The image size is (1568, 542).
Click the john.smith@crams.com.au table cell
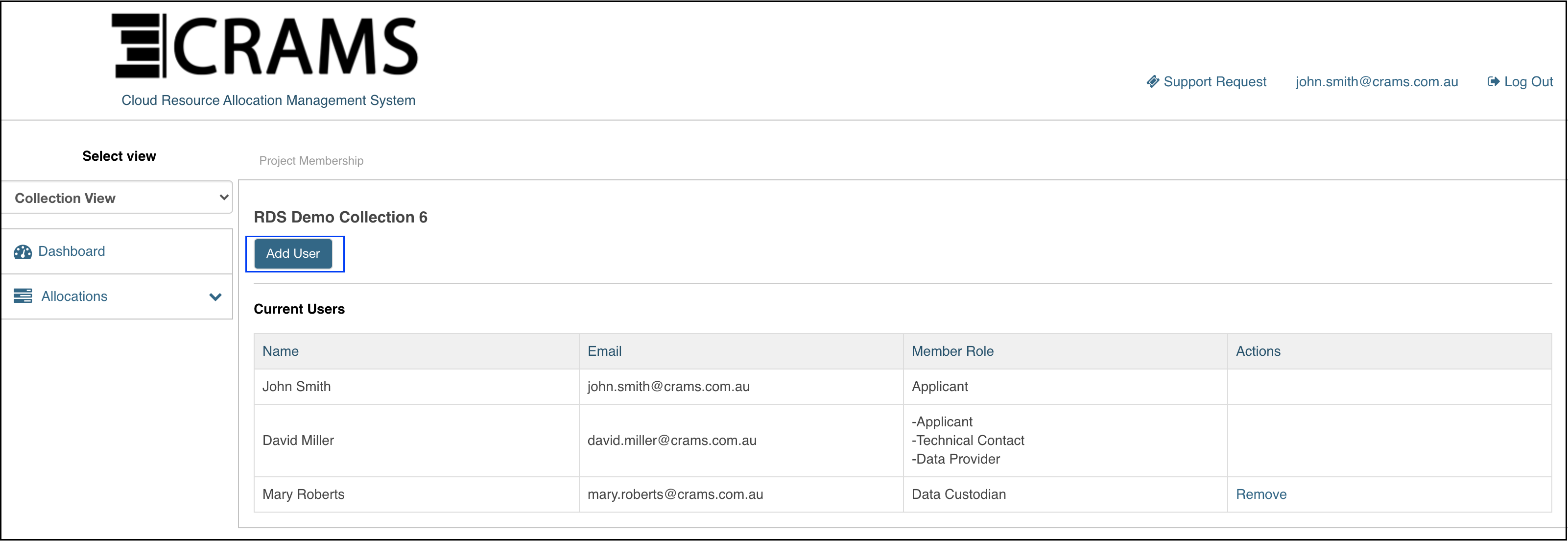741,387
